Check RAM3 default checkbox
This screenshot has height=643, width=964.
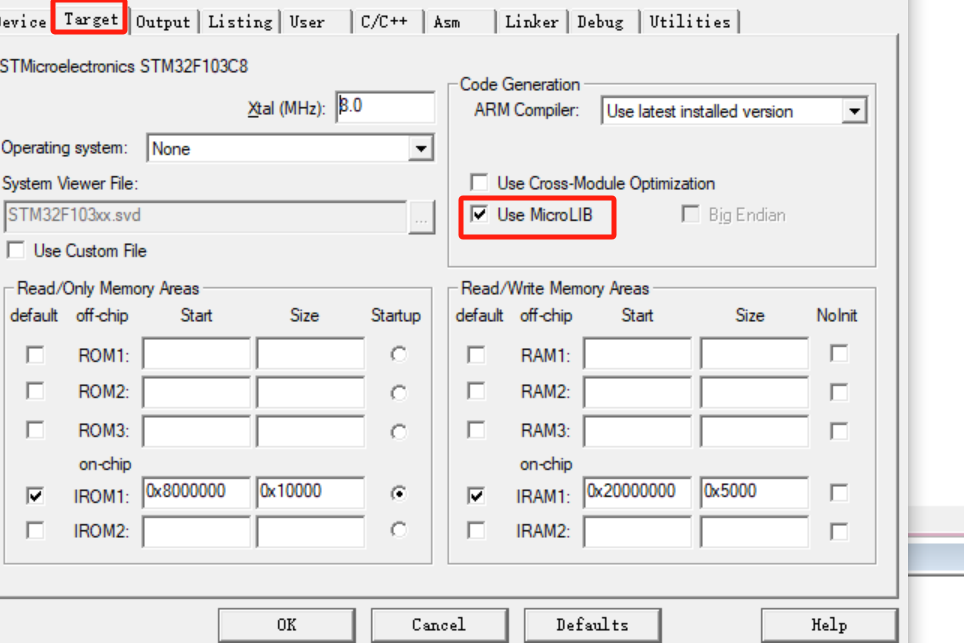[x=476, y=430]
